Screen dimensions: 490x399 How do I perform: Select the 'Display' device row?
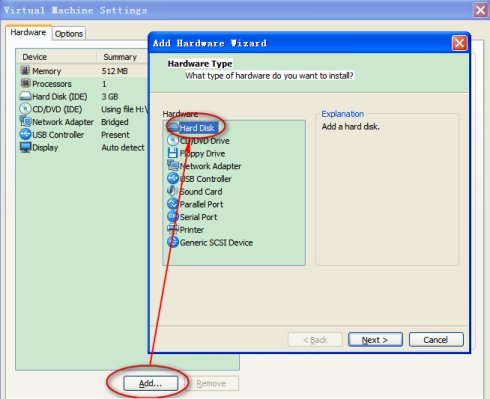coord(83,147)
